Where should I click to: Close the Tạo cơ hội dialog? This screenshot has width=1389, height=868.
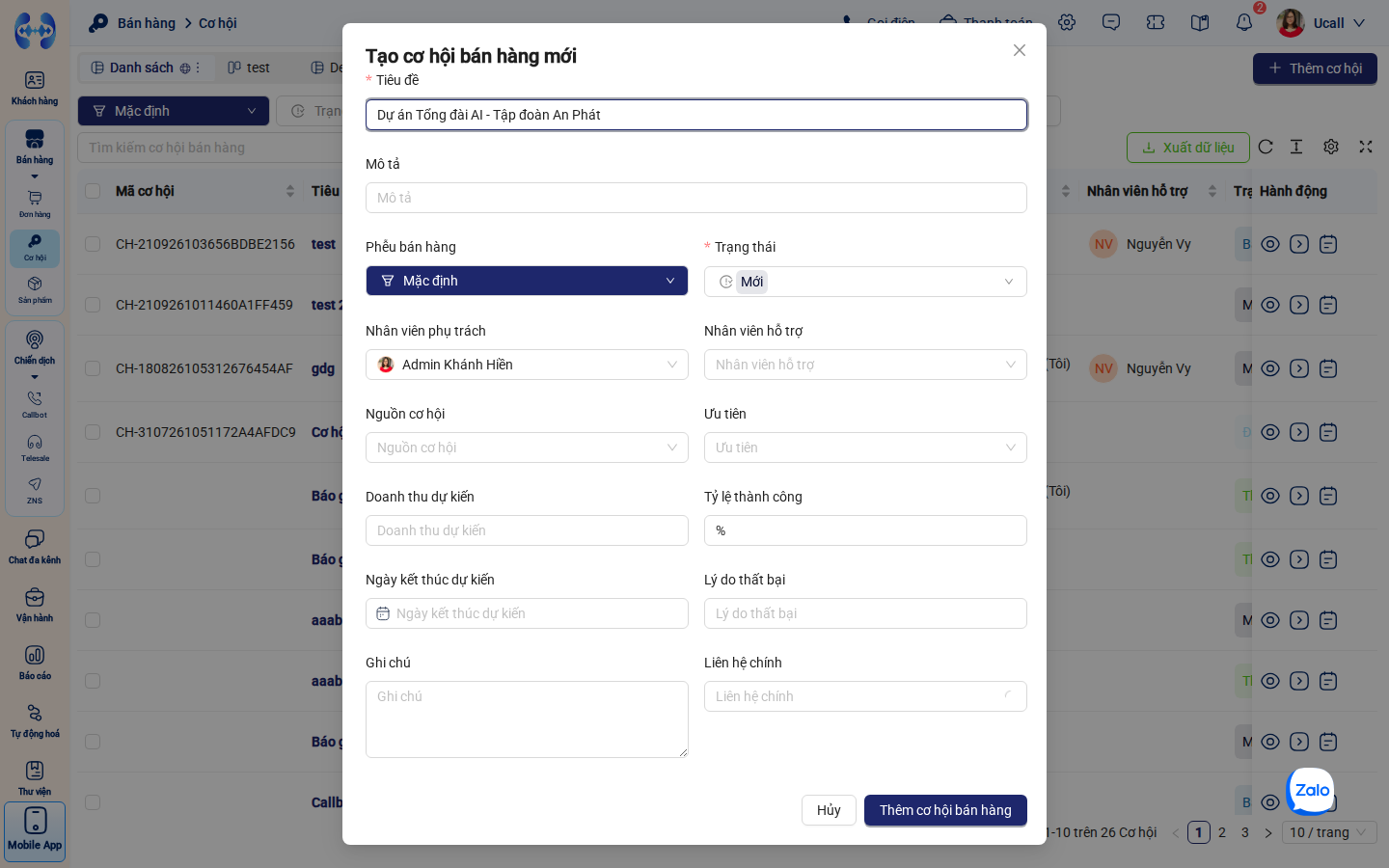1020,50
